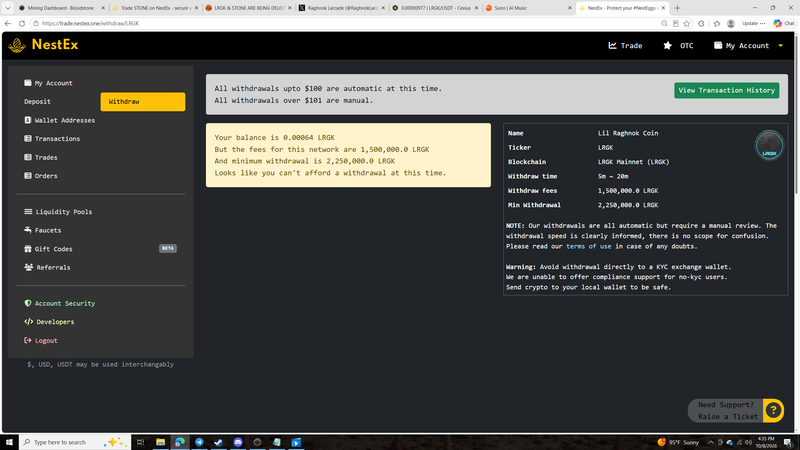Reload the current page
Screen dimensions: 800x450
[22, 23]
